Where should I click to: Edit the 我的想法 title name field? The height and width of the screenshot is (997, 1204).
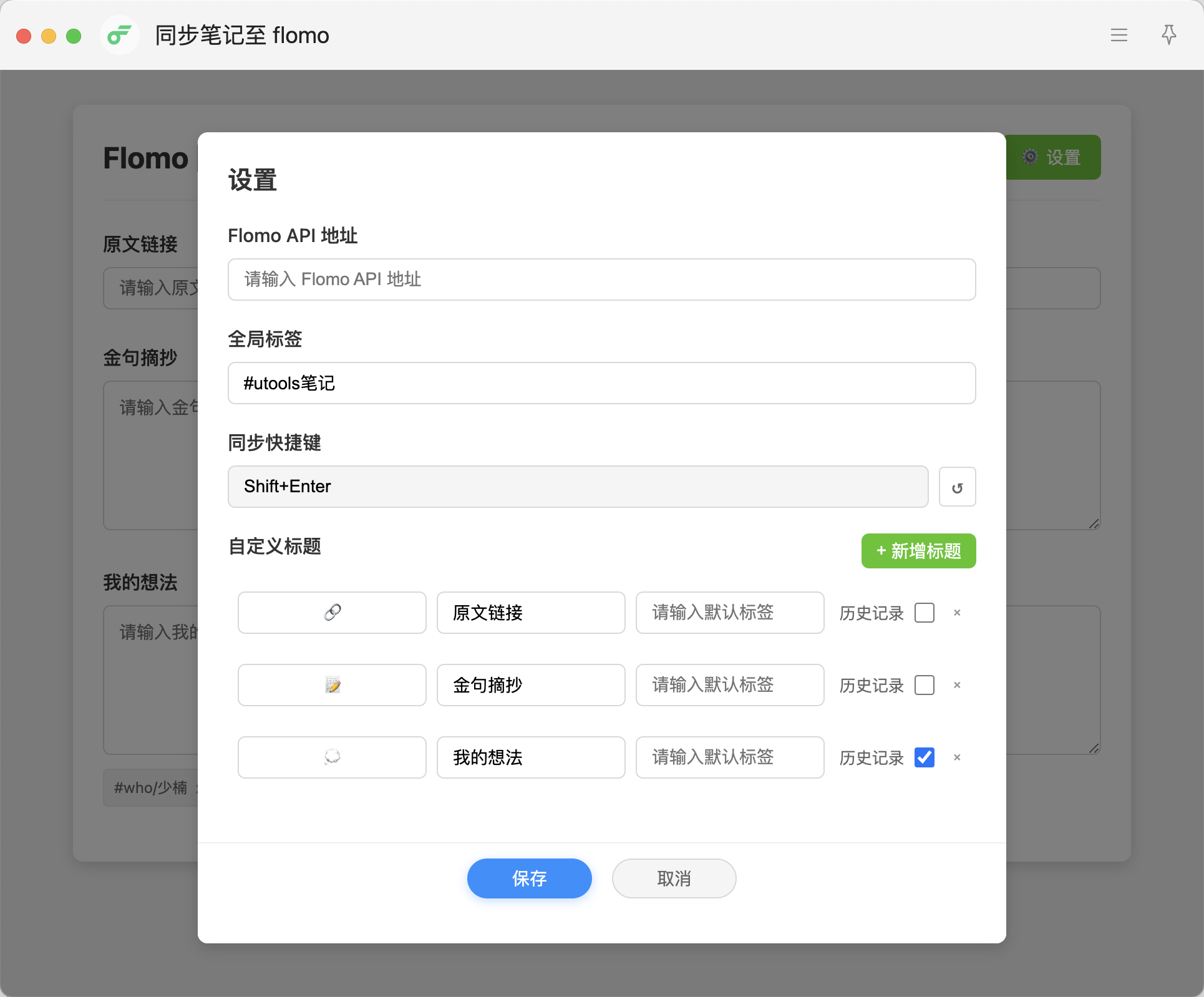pyautogui.click(x=531, y=757)
